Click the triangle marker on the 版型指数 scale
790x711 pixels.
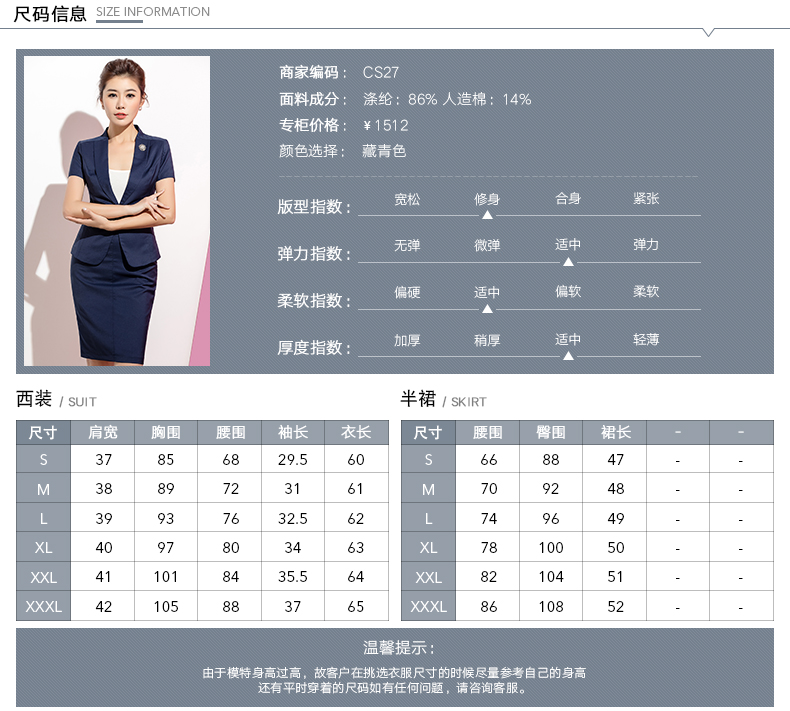point(487,215)
